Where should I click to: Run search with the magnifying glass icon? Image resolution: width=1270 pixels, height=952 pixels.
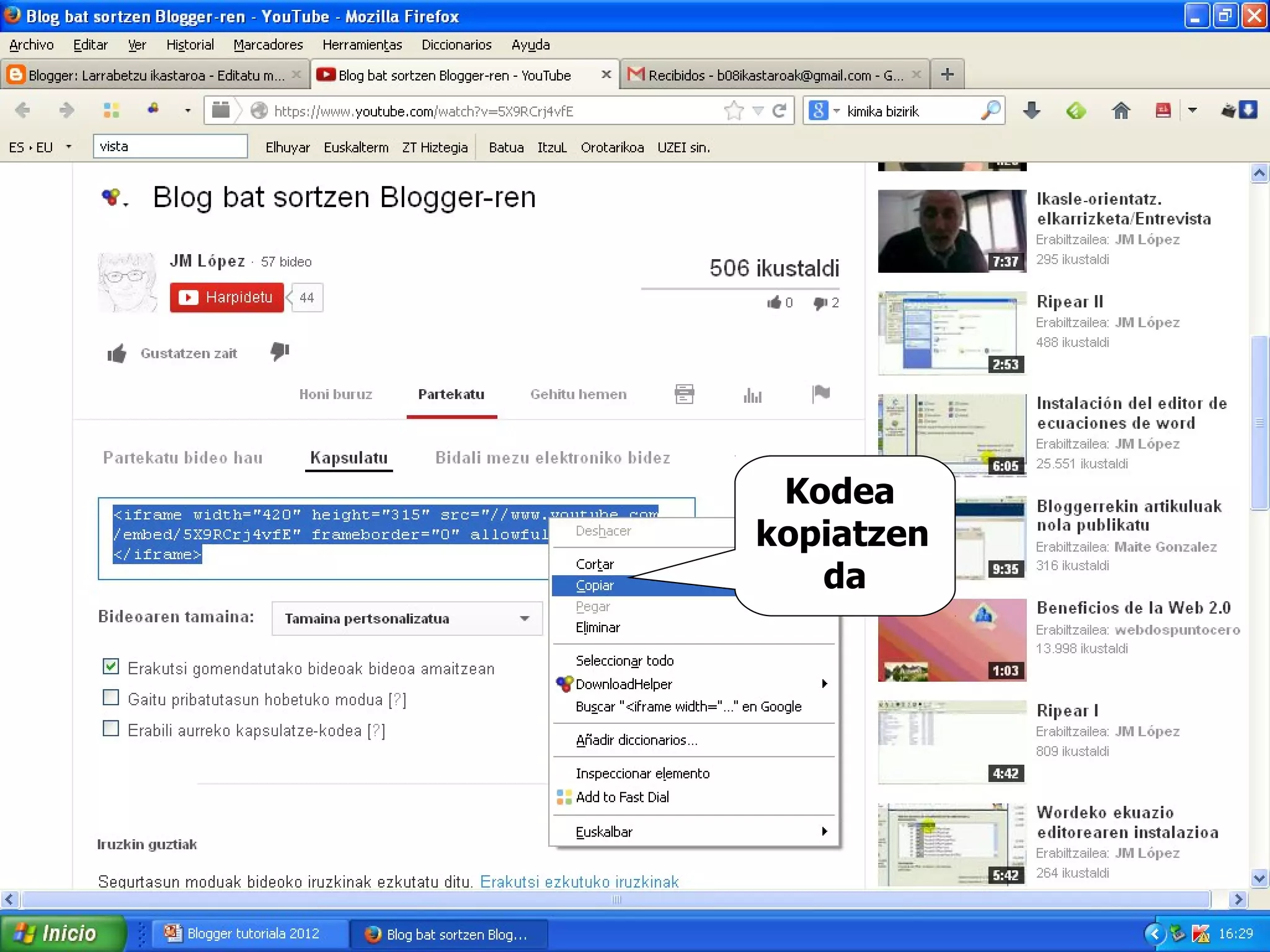click(990, 111)
